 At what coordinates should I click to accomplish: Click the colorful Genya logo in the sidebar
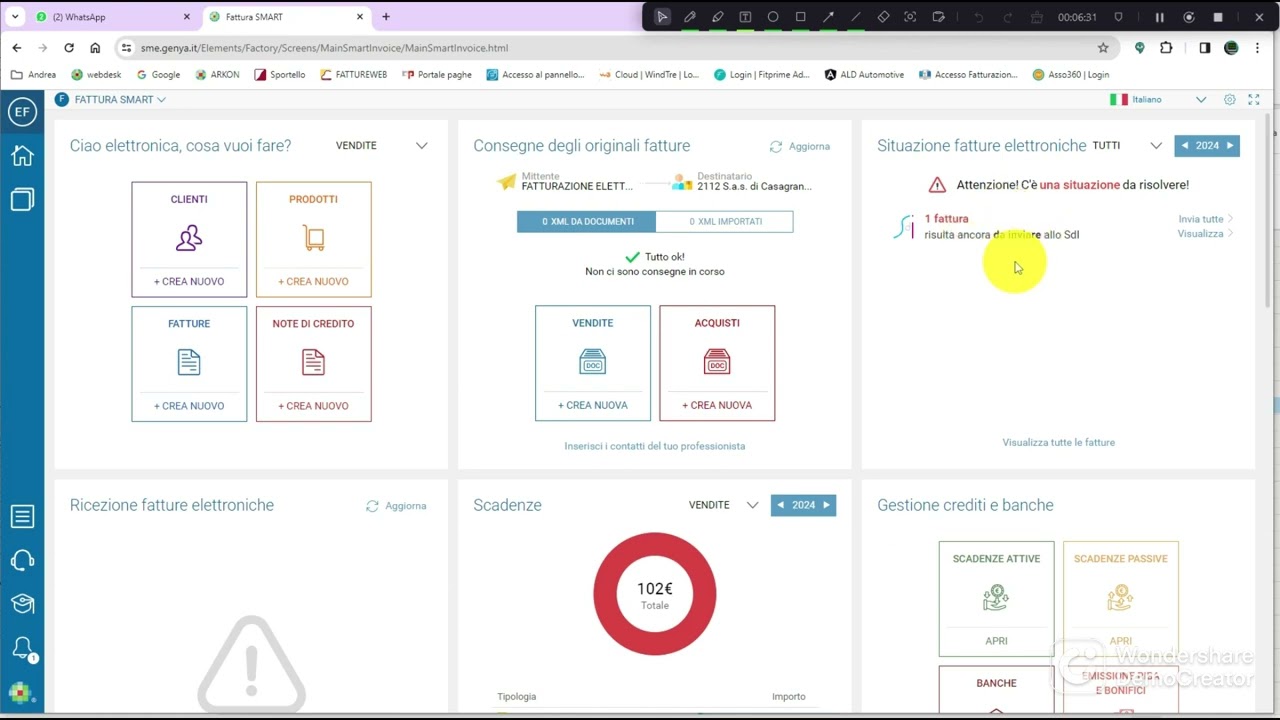20,692
